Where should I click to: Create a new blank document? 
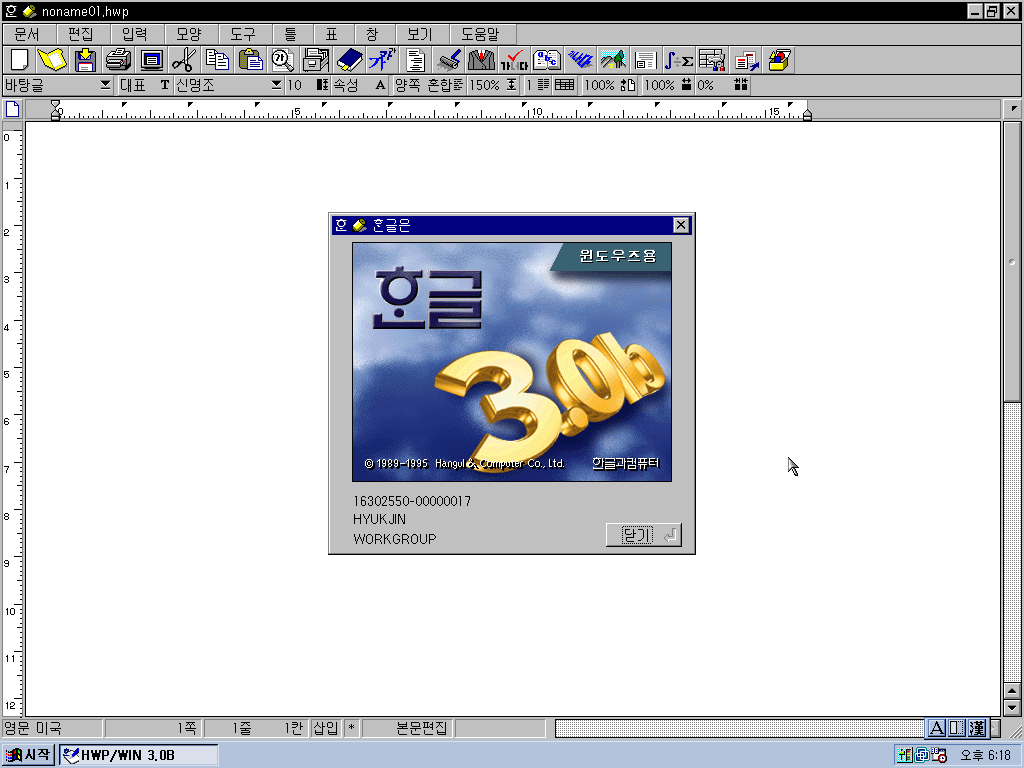20,60
